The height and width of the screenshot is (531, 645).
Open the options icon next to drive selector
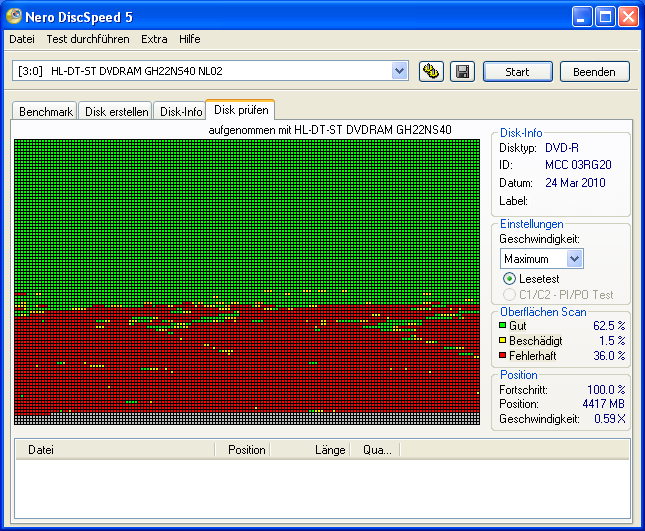point(431,72)
